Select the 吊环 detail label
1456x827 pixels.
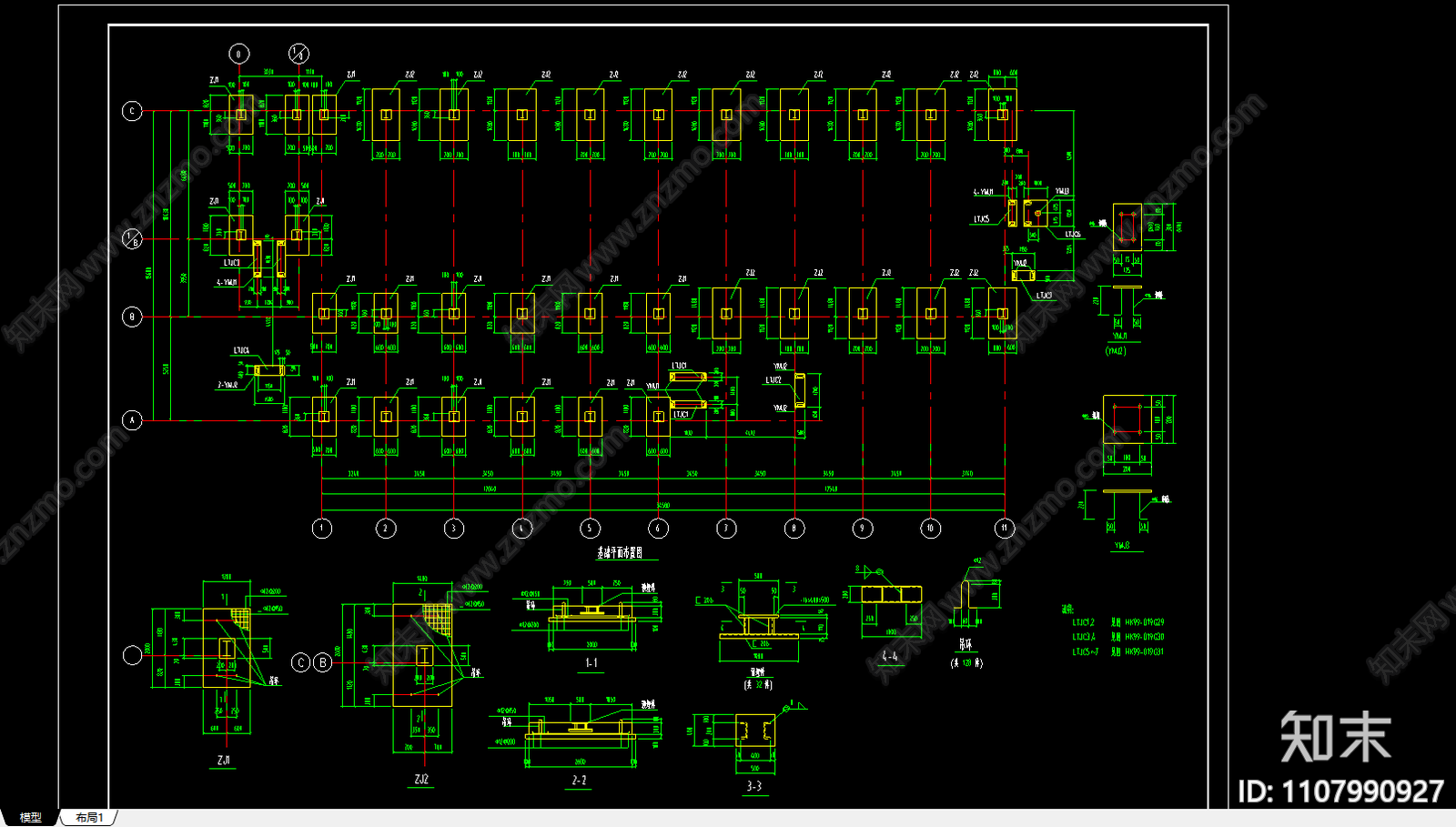point(966,644)
